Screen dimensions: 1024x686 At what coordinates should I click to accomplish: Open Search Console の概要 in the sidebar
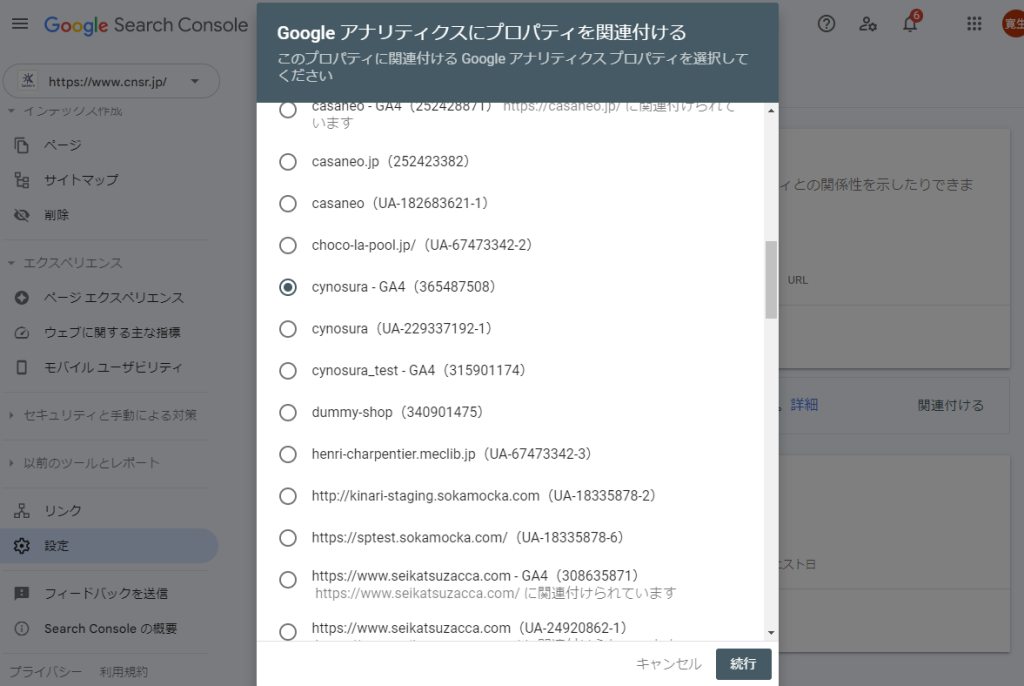109,629
